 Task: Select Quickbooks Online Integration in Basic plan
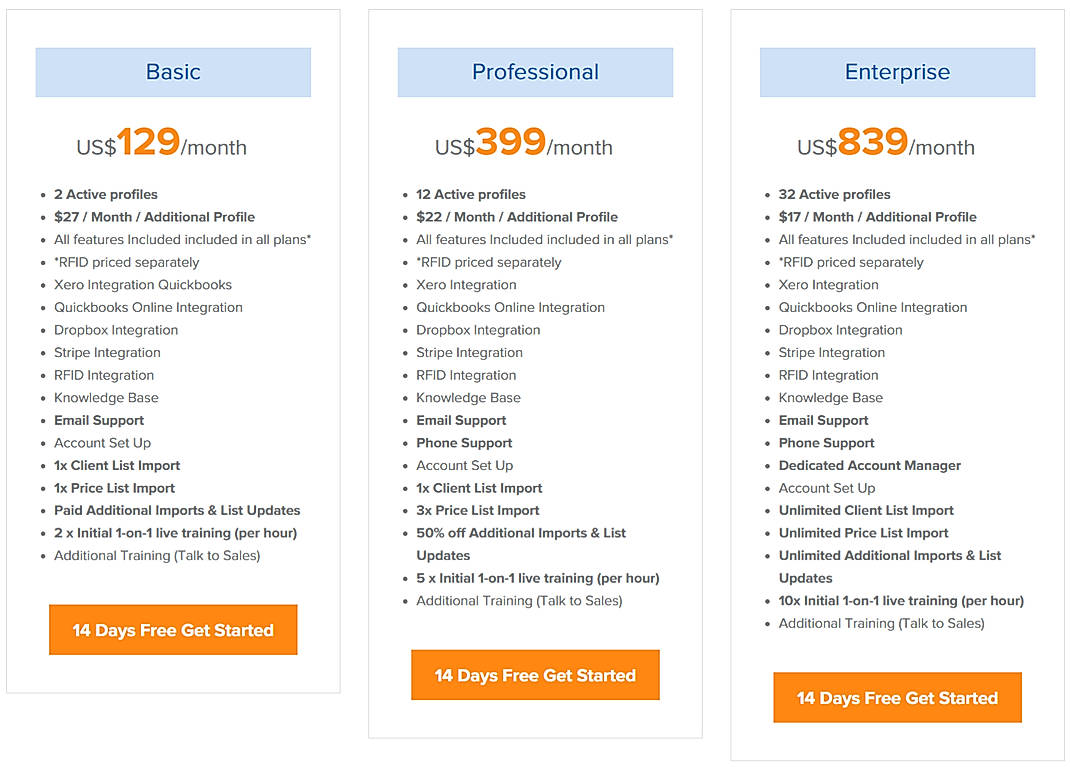click(148, 307)
